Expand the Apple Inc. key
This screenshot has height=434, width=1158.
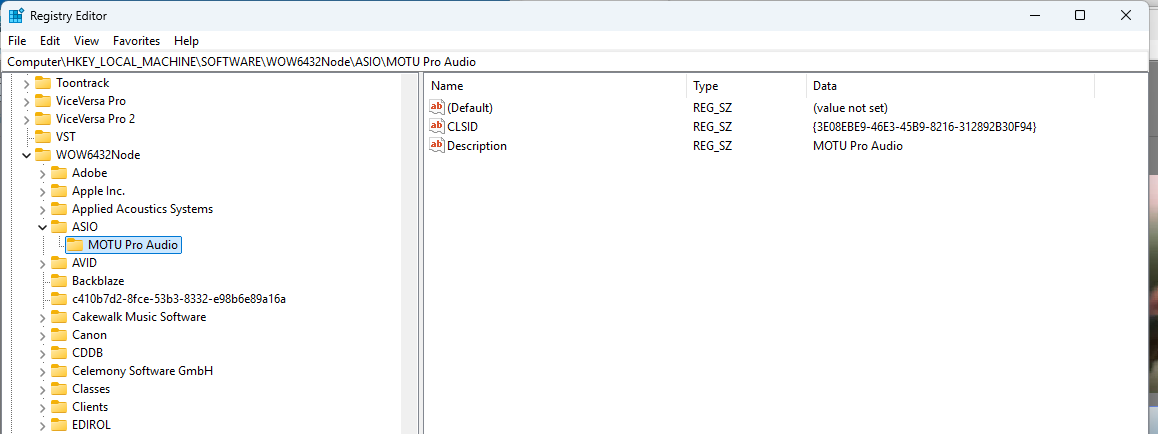pos(43,191)
